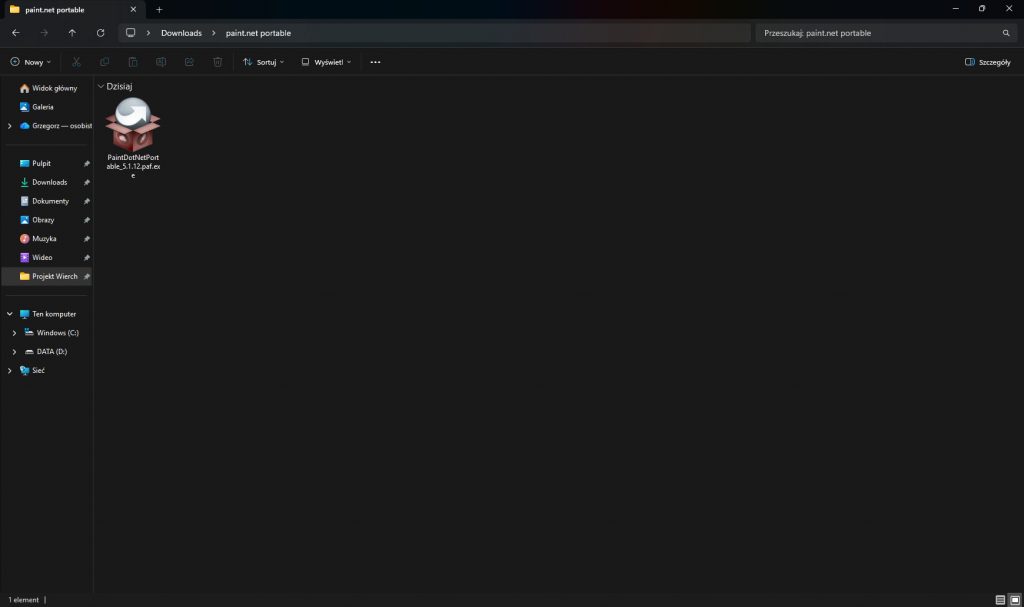Open the Nowy dropdown menu
The image size is (1024, 607).
(30, 62)
